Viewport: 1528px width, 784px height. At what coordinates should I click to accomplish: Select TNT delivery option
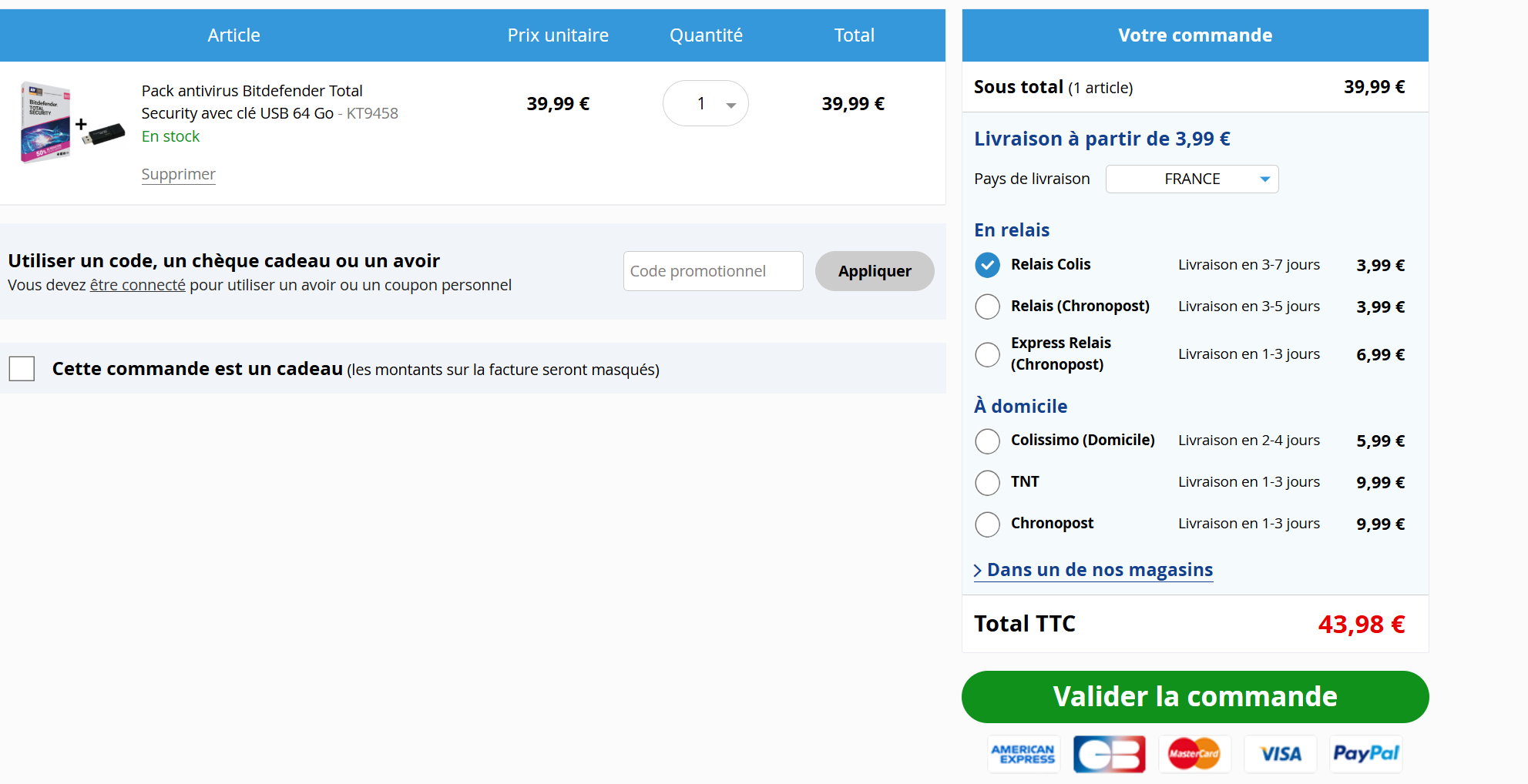(x=987, y=483)
